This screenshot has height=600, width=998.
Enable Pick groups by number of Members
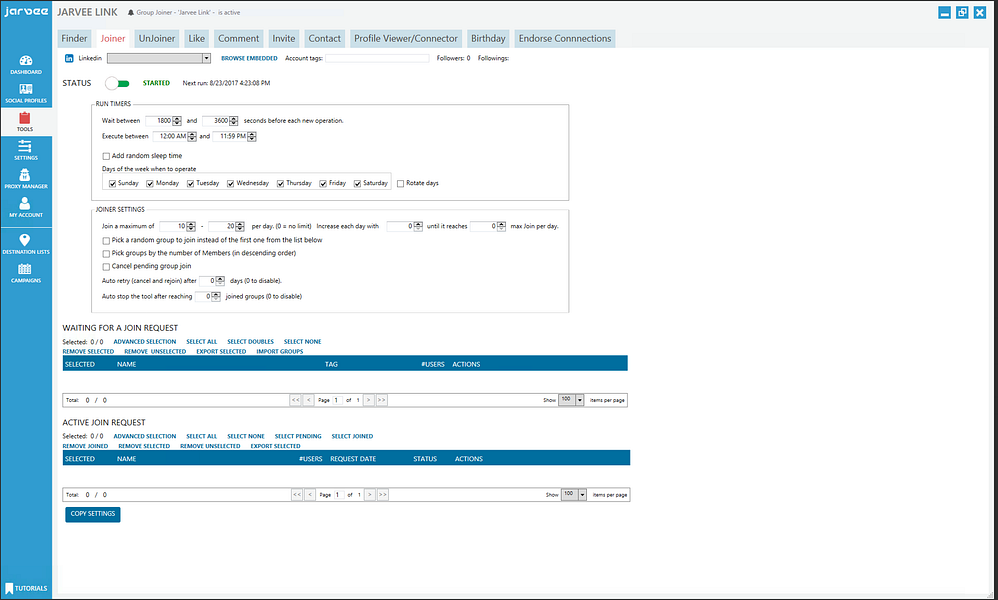tap(106, 253)
